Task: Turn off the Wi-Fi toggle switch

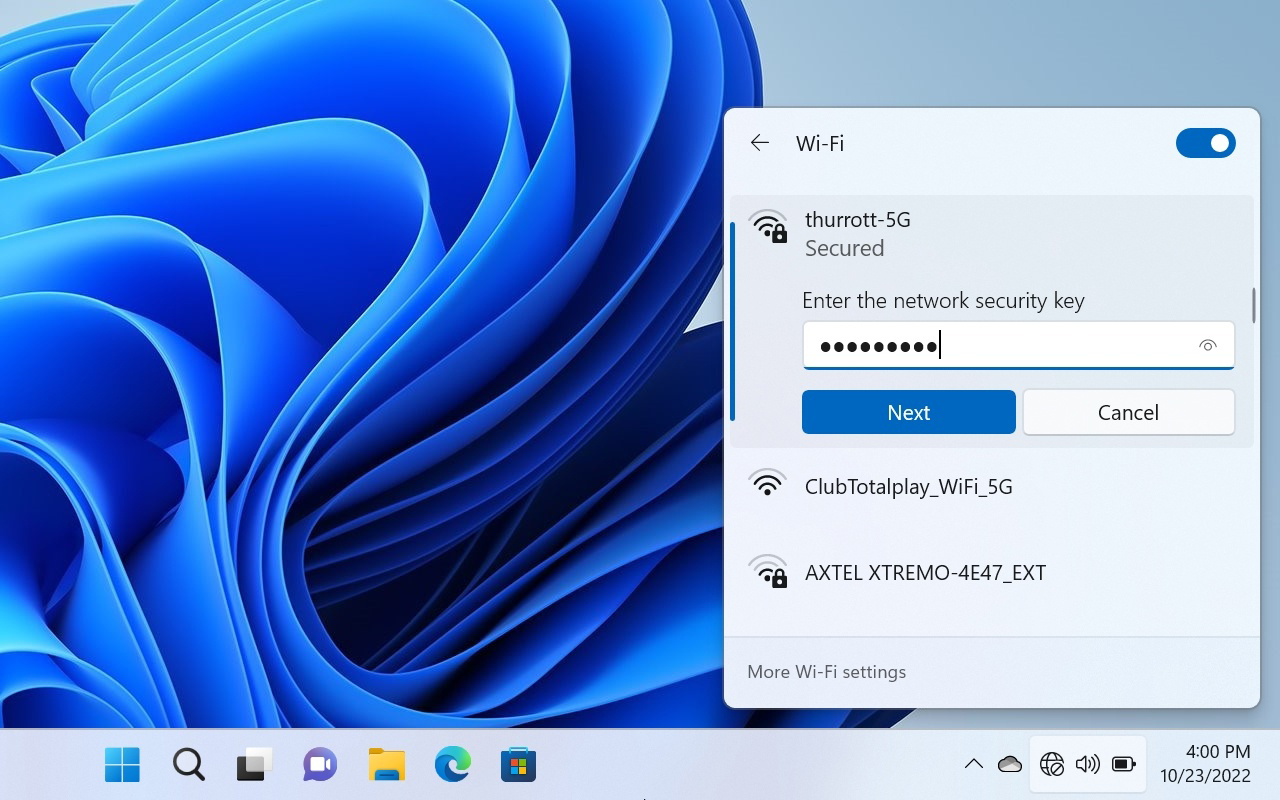Action: (x=1205, y=143)
